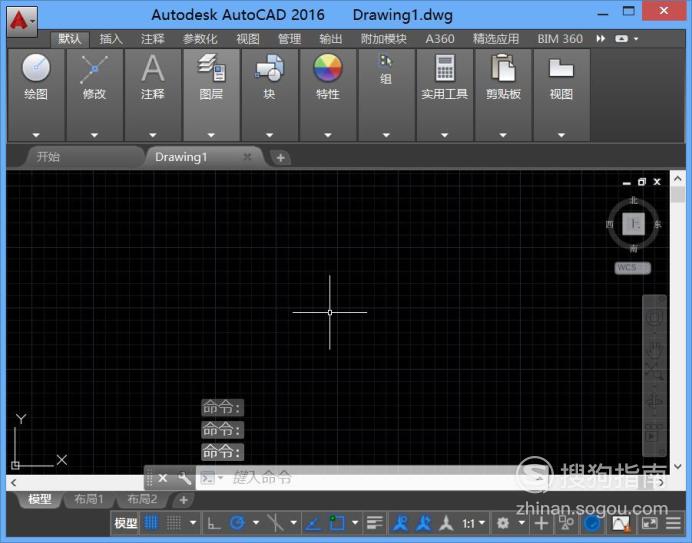
Task: Toggle 2D object snap in status bar
Action: [x=337, y=523]
